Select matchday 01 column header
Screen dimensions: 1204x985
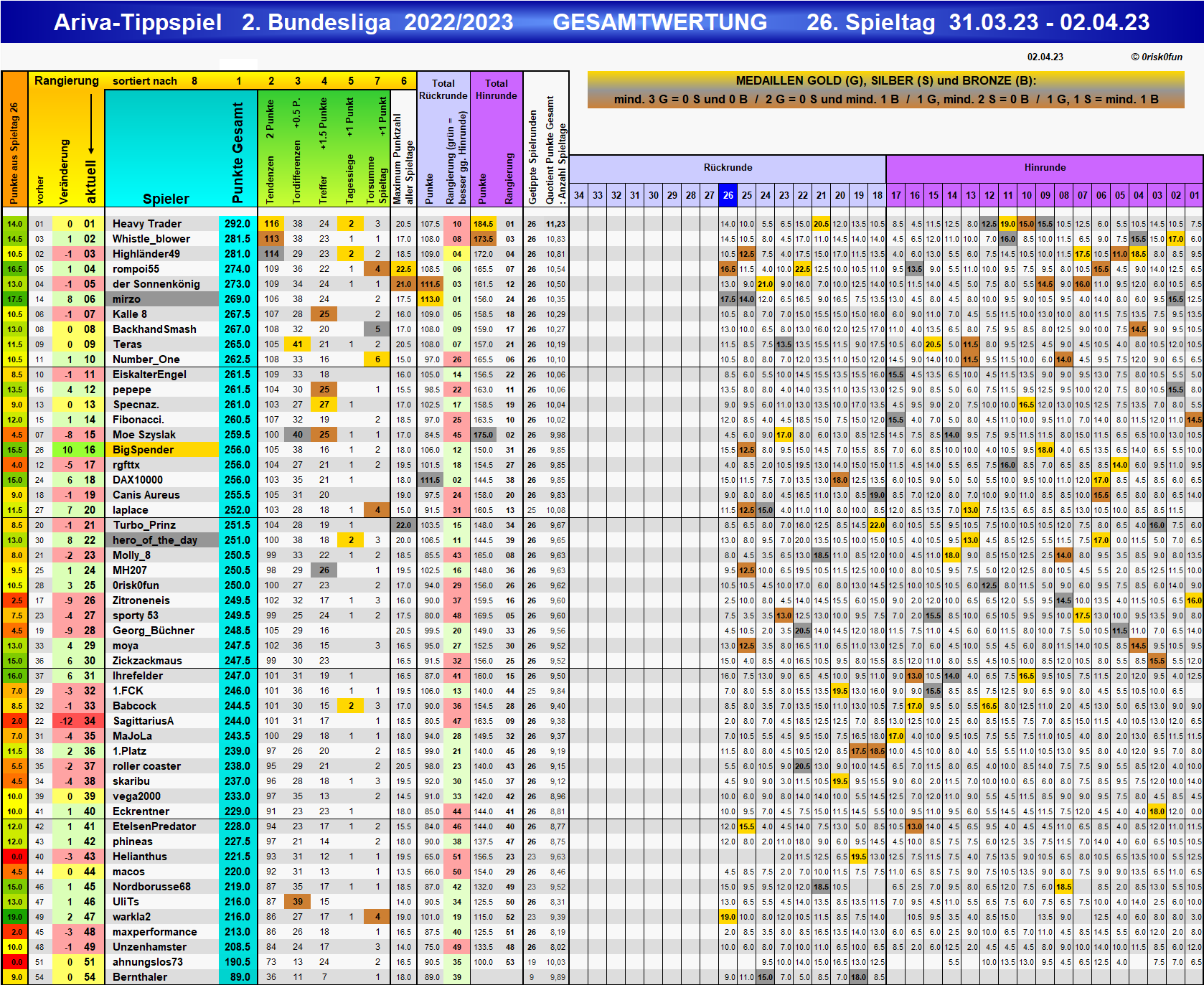click(1195, 195)
